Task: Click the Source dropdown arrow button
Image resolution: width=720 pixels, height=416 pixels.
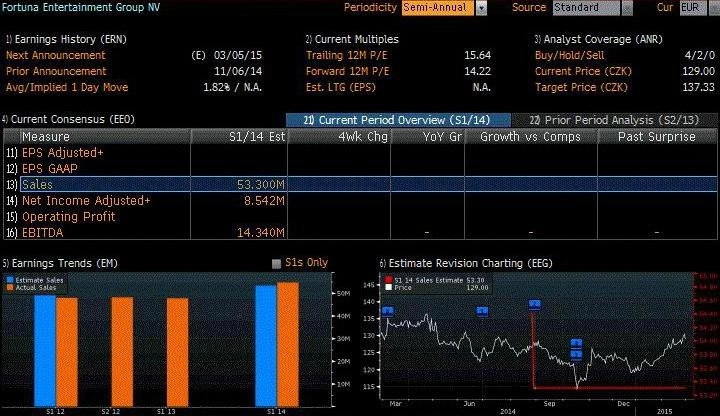Action: (x=627, y=8)
